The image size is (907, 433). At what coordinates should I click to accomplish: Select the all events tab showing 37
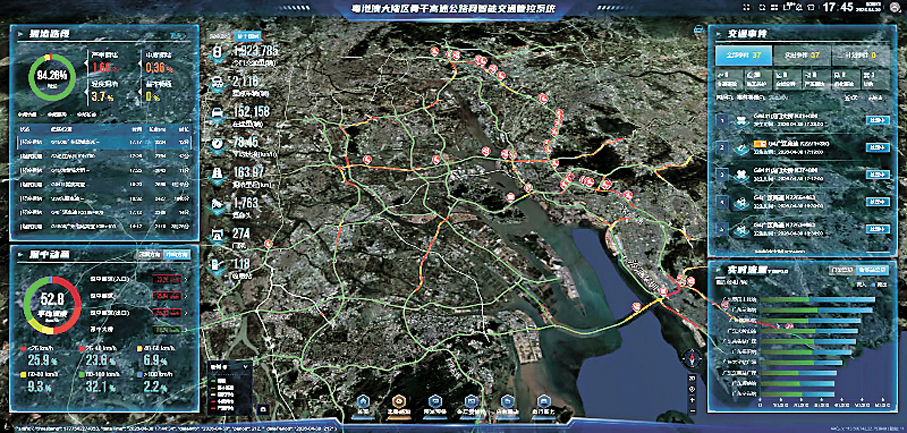pos(743,55)
